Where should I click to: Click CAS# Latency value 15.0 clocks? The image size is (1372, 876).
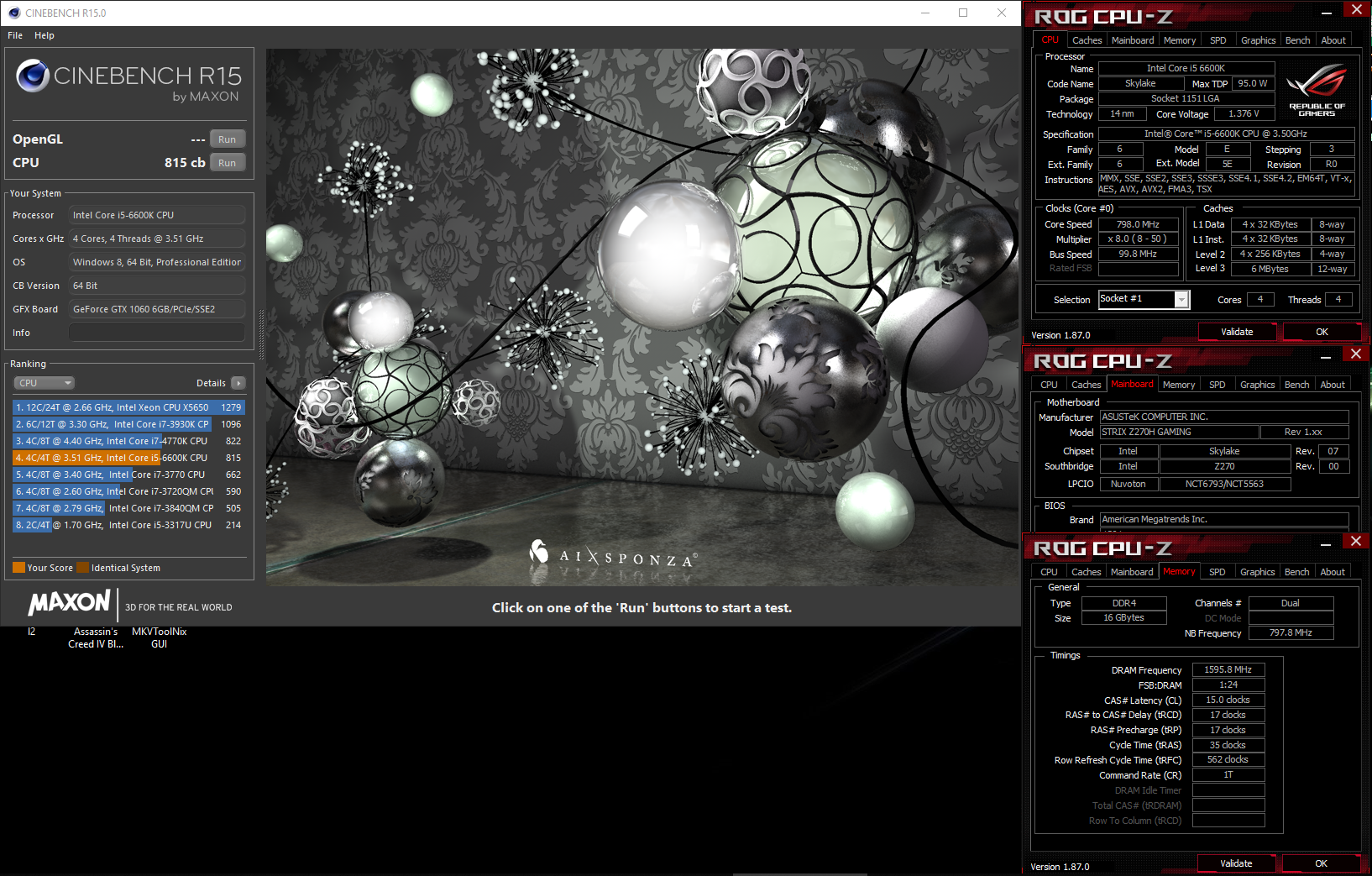[1228, 700]
